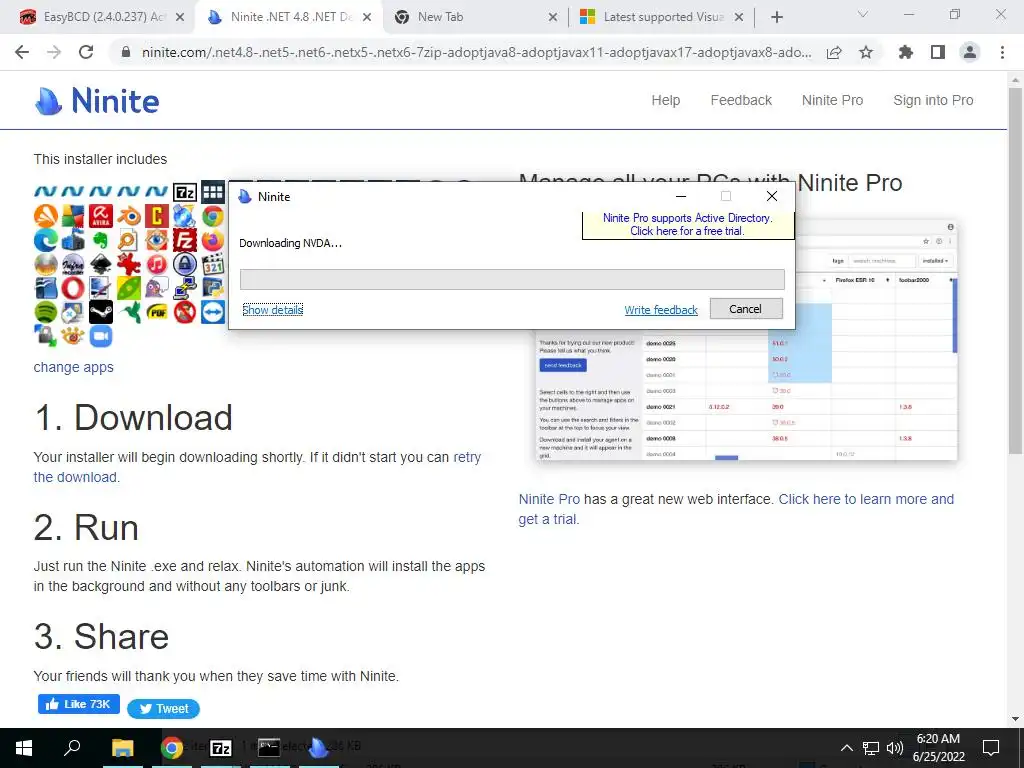
Task: Click the change apps link
Action: tap(73, 367)
